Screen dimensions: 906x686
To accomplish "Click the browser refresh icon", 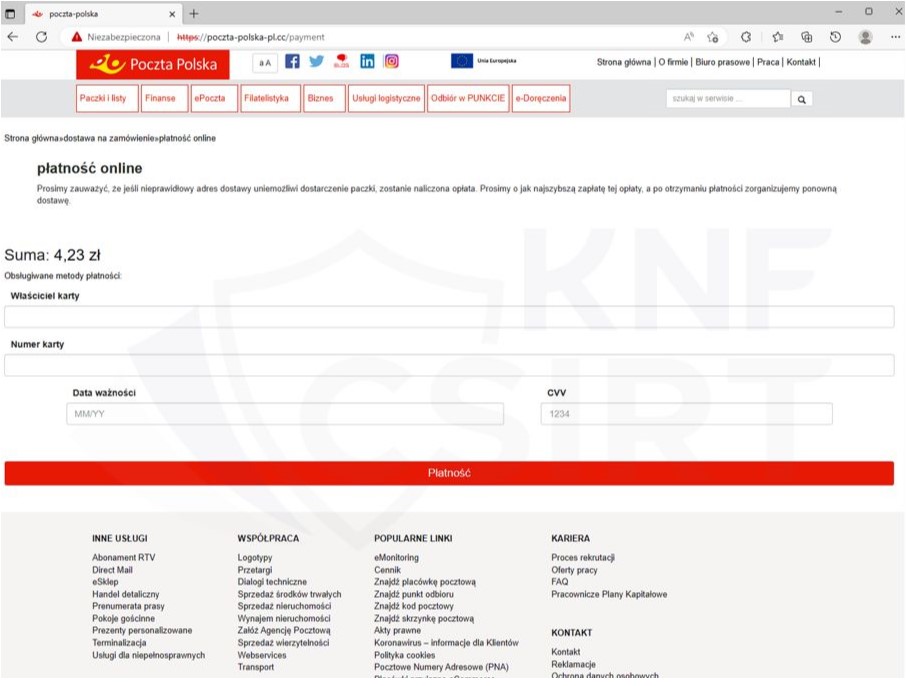I will pyautogui.click(x=41, y=37).
